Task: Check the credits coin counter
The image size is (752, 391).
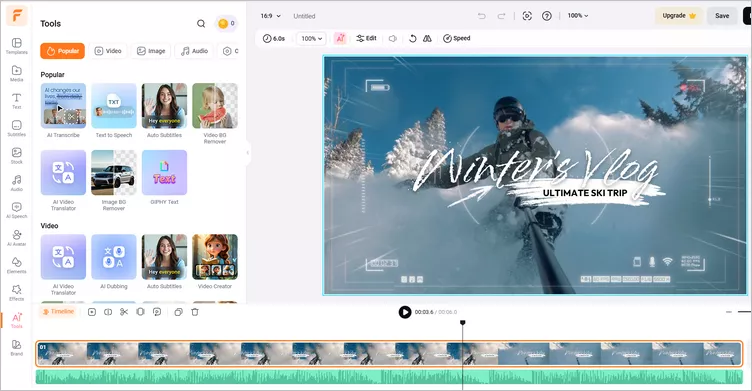Action: click(x=226, y=23)
